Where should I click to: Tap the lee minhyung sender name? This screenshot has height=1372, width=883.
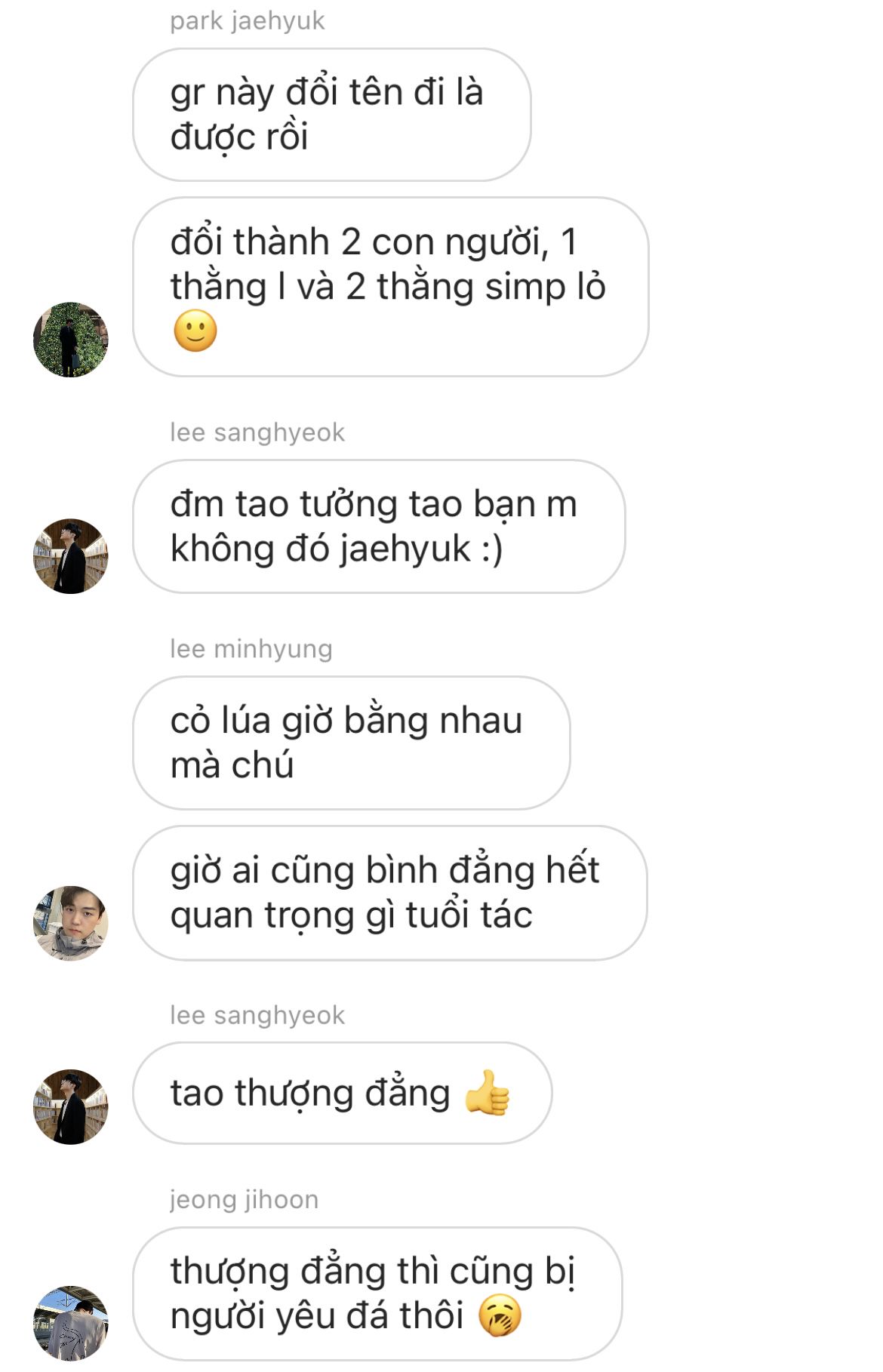pos(251,649)
